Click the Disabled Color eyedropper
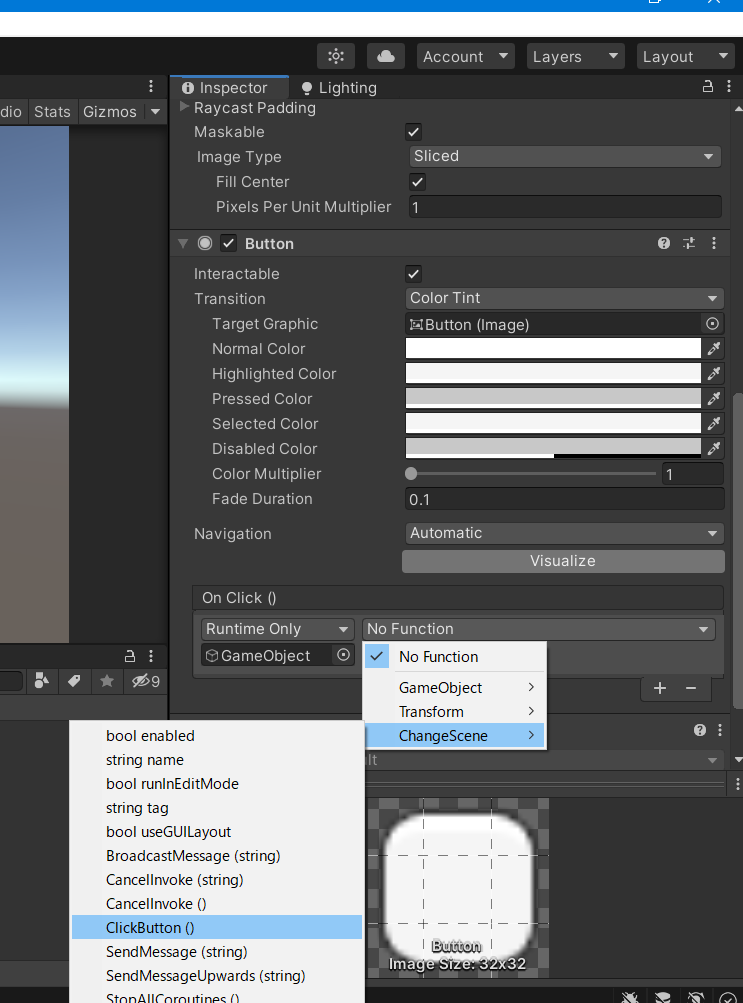This screenshot has width=743, height=1003. pos(714,448)
